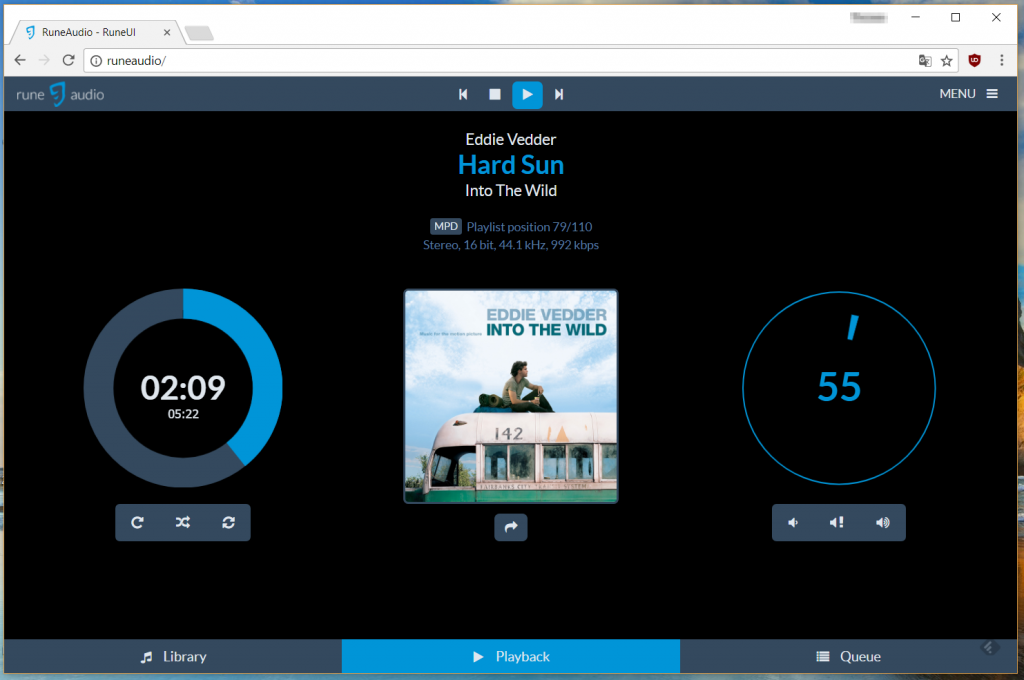Click the MPD badge
Screen dimensions: 1024x680
445,226
